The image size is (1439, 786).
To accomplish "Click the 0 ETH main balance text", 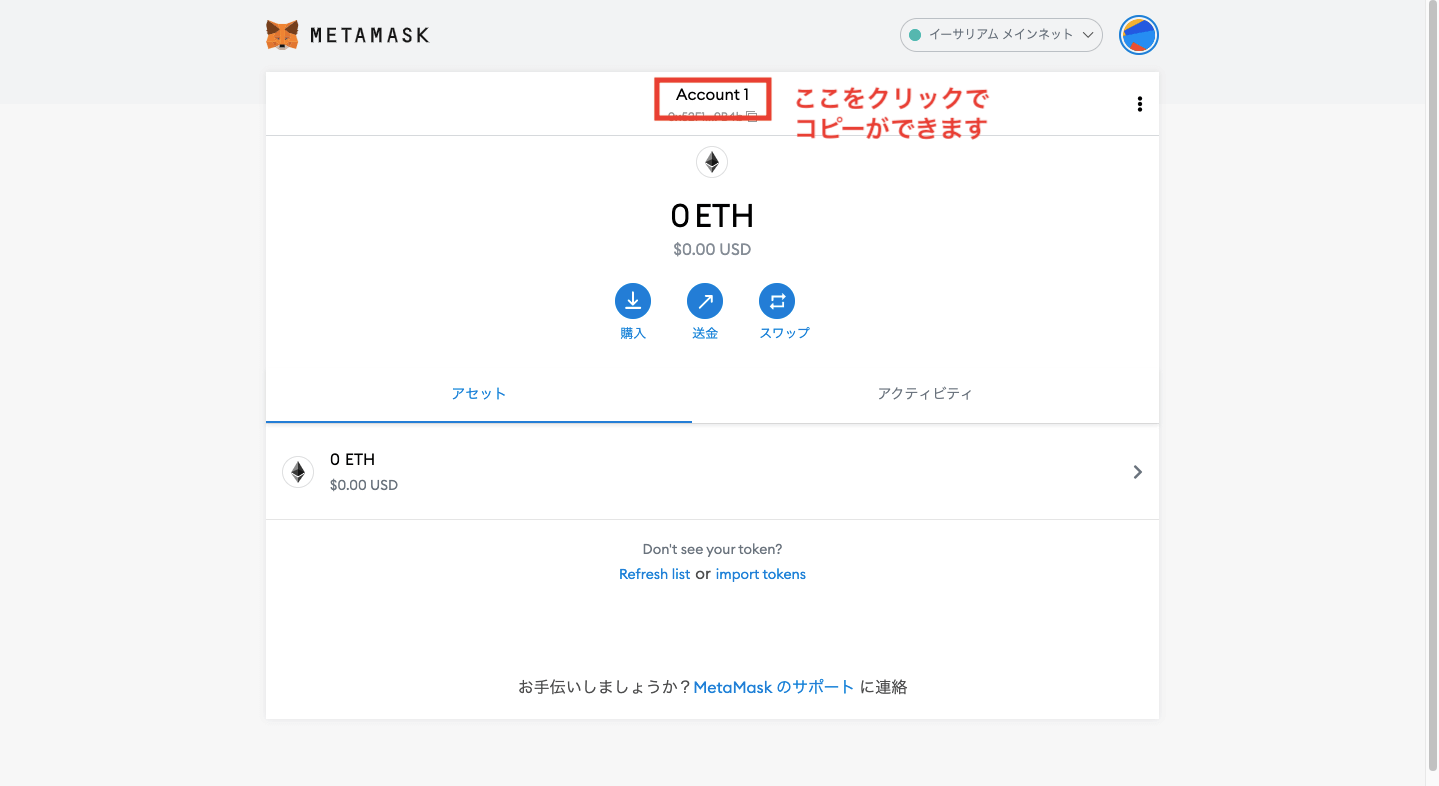I will pos(712,215).
